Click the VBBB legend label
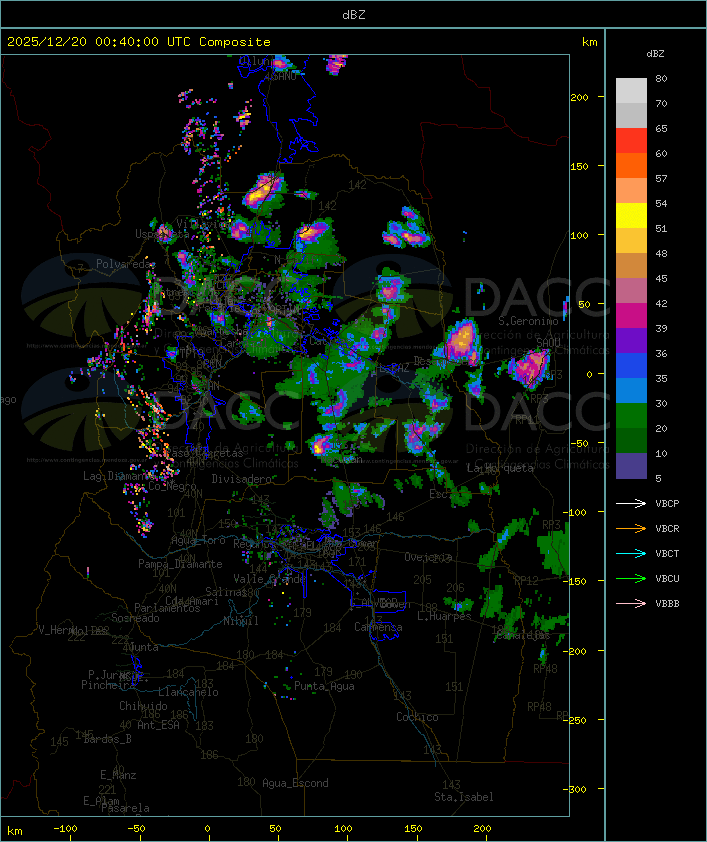This screenshot has height=842, width=707. 667,604
